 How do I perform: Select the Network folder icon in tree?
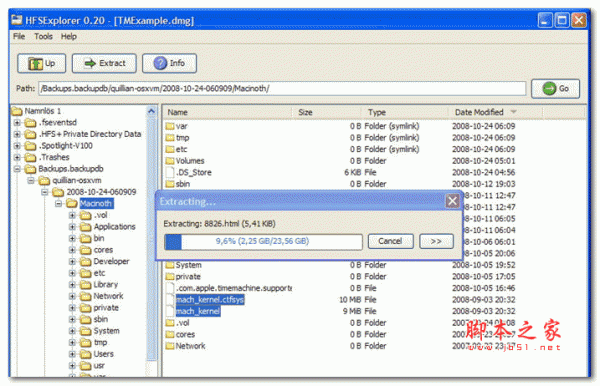85,296
